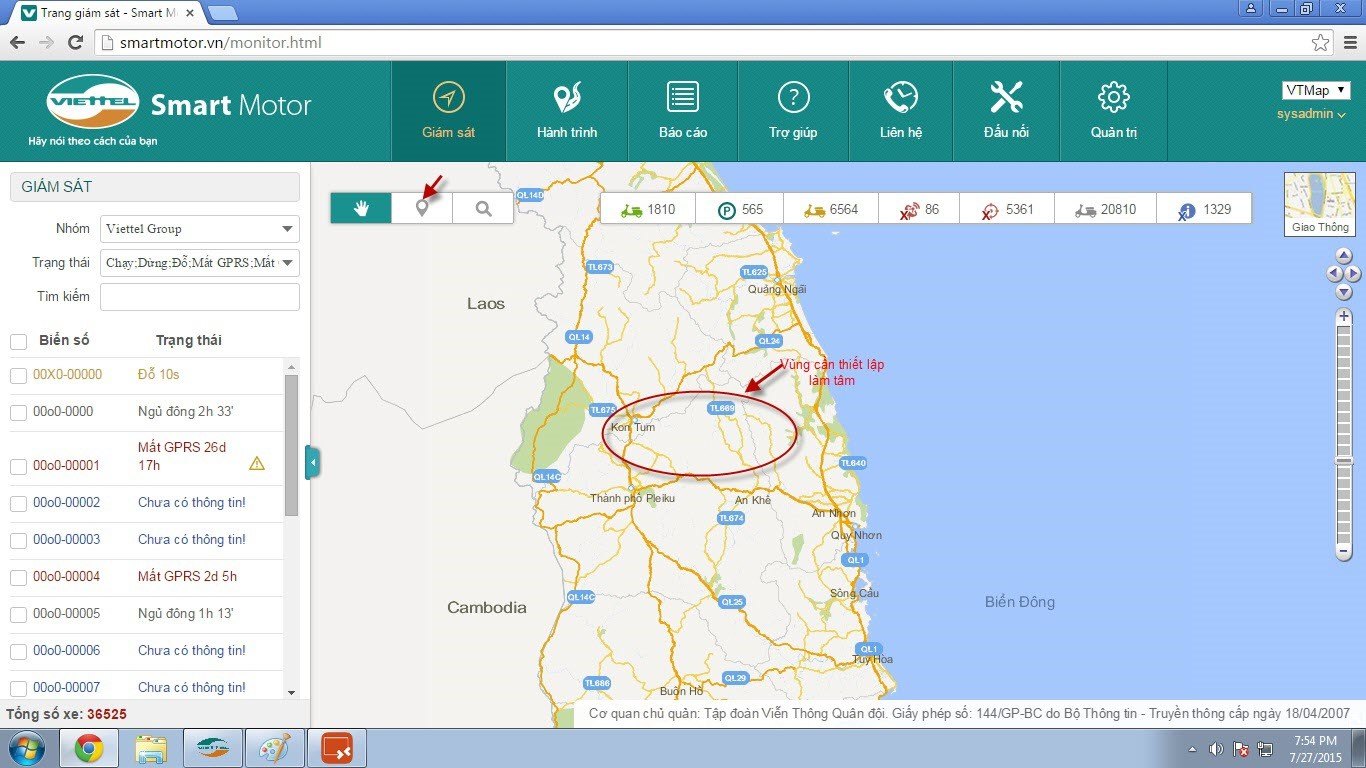Open Chrome from the Windows taskbar
This screenshot has width=1366, height=768.
point(89,748)
